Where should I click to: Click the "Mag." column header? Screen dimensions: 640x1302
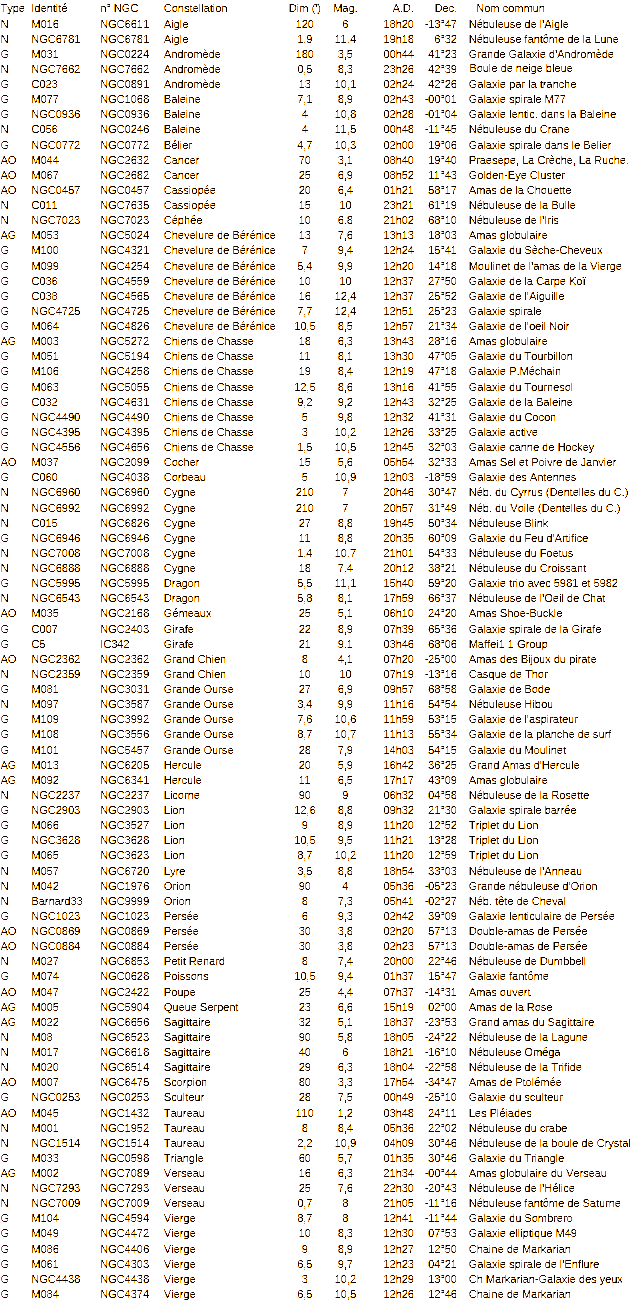pos(345,8)
